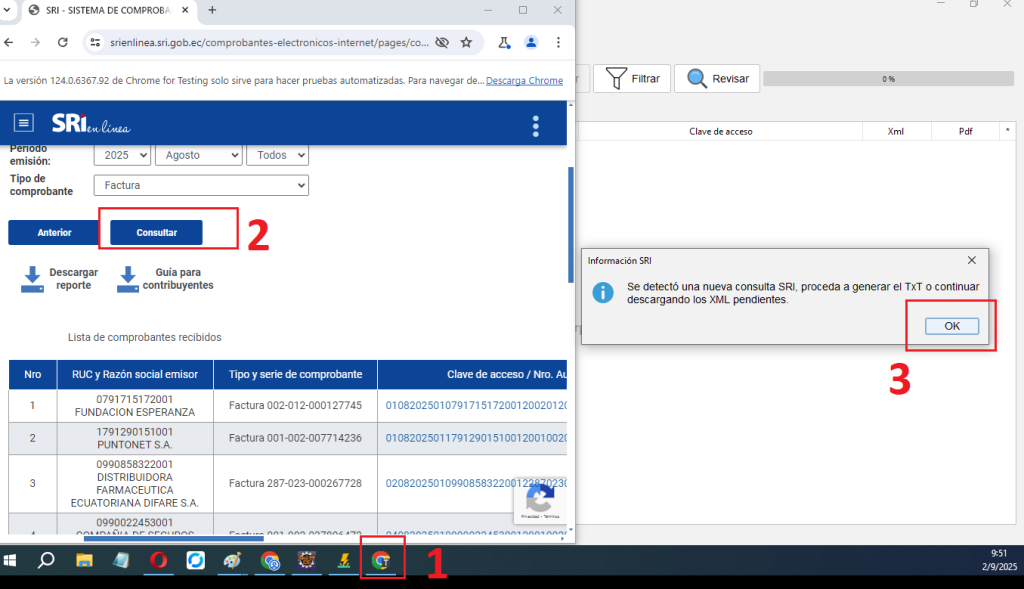This screenshot has width=1024, height=589.
Task: Click OK in the Información SRI dialog
Action: 951,326
